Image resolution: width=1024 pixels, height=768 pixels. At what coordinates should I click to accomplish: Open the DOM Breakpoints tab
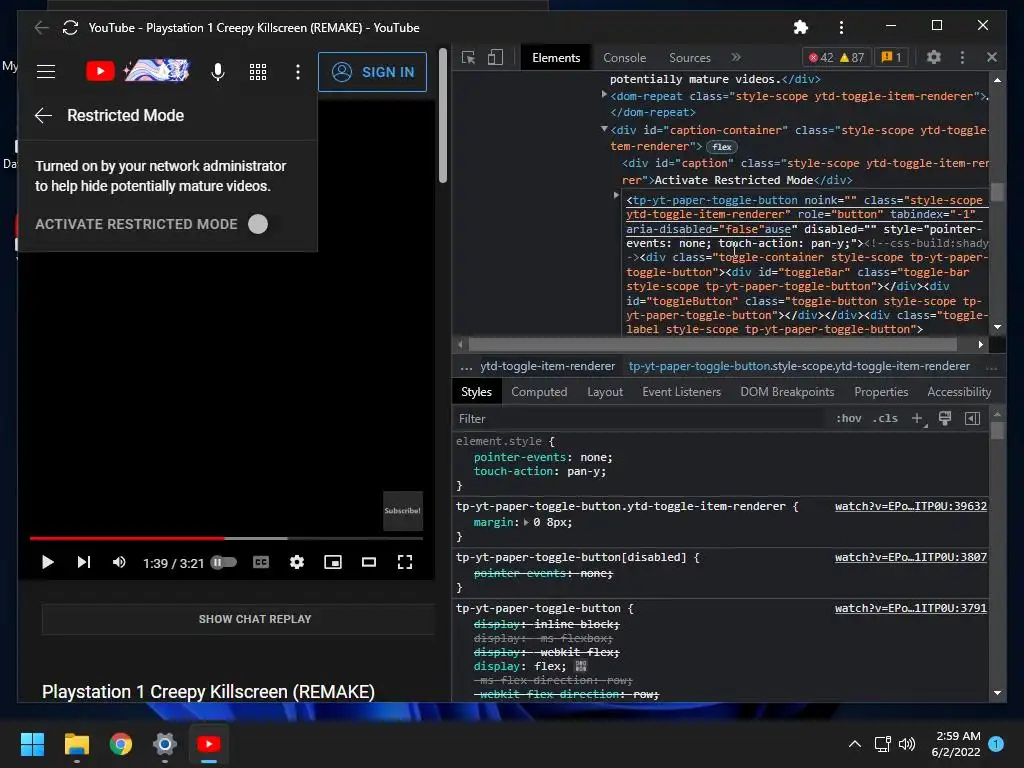coord(787,392)
